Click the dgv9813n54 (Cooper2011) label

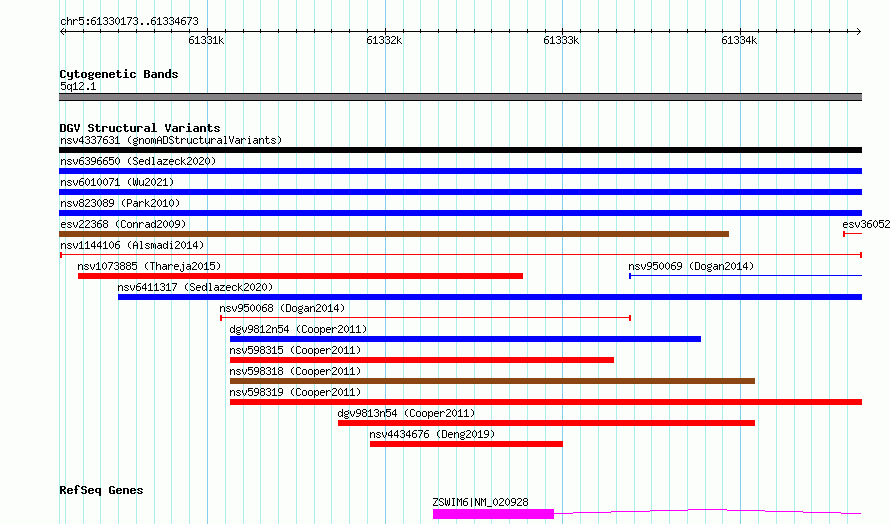406,413
